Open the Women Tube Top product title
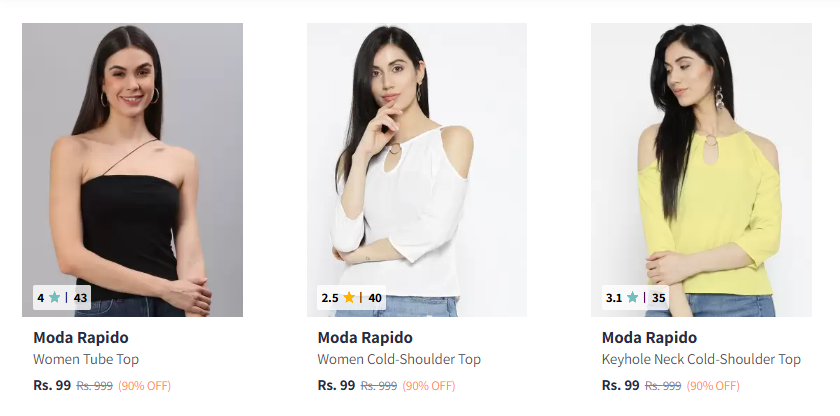The width and height of the screenshot is (840, 416). [86, 359]
